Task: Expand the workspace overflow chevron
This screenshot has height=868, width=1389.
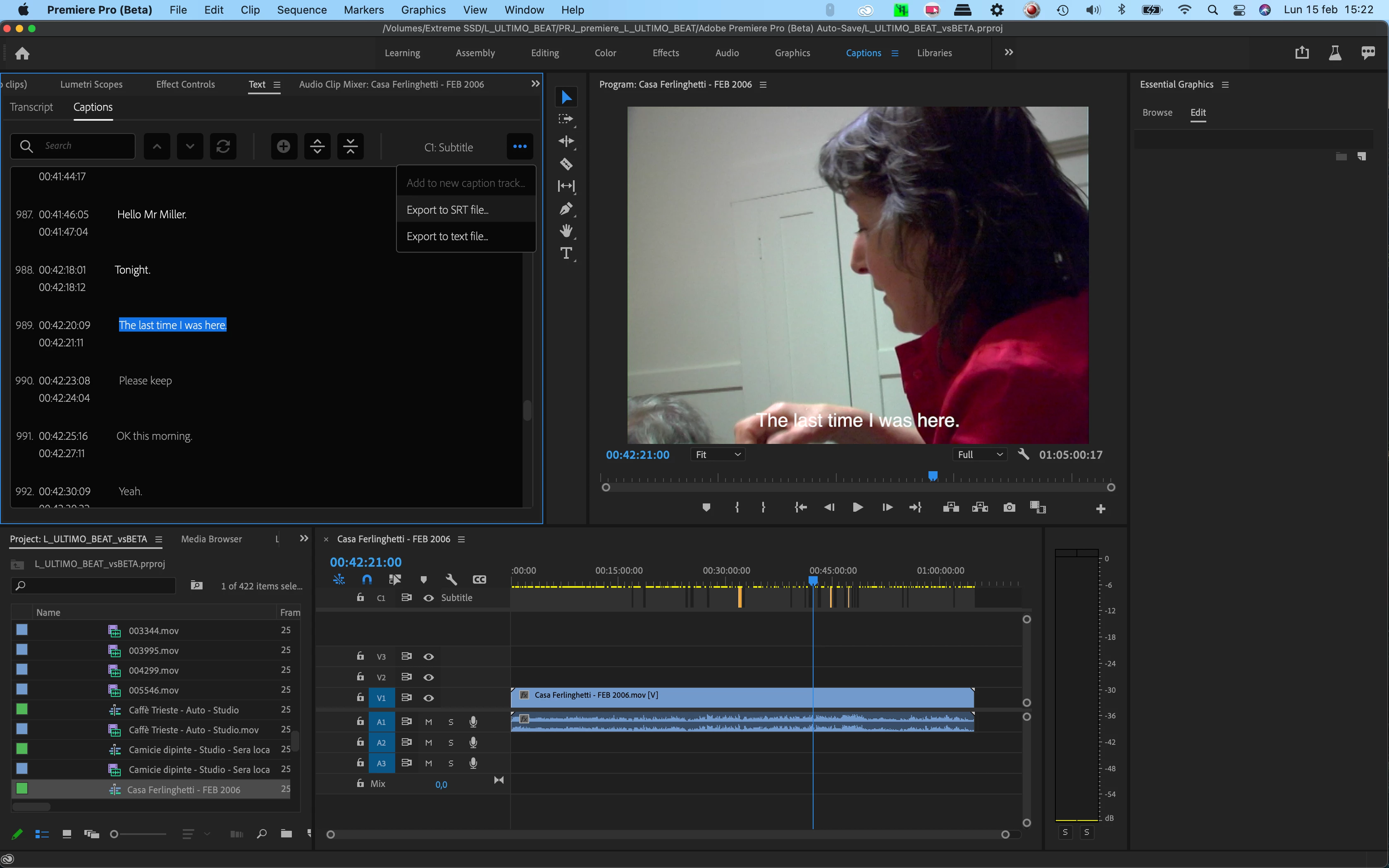Action: click(1008, 52)
